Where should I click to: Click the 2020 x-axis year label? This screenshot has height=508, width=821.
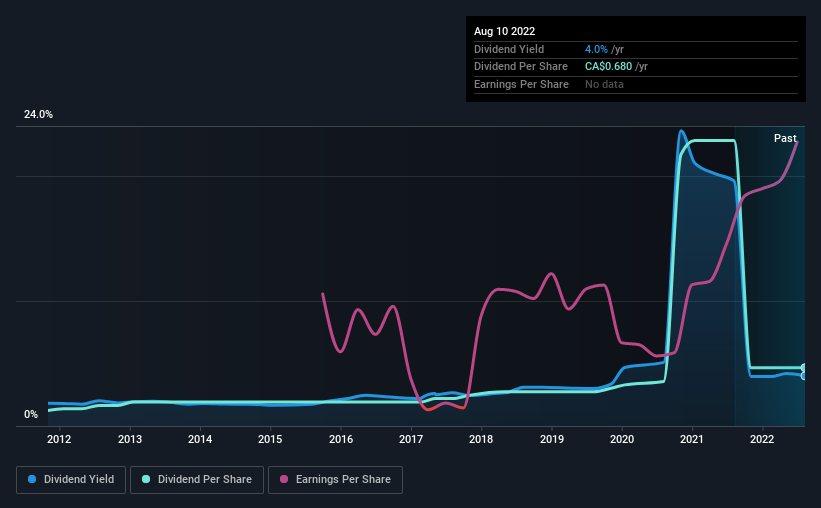coord(622,439)
